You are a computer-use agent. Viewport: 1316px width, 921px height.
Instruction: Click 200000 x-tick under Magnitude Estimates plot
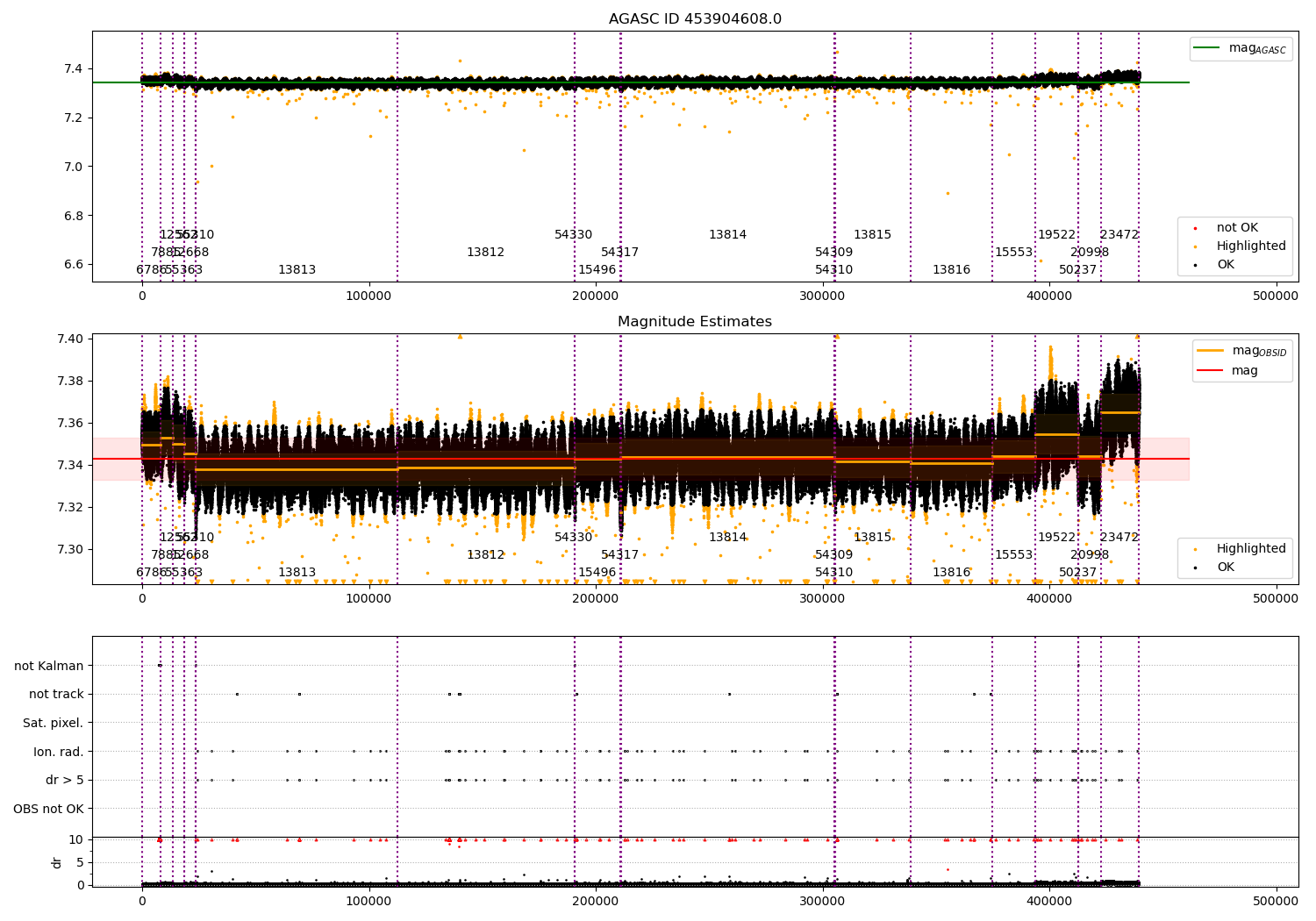tap(596, 599)
